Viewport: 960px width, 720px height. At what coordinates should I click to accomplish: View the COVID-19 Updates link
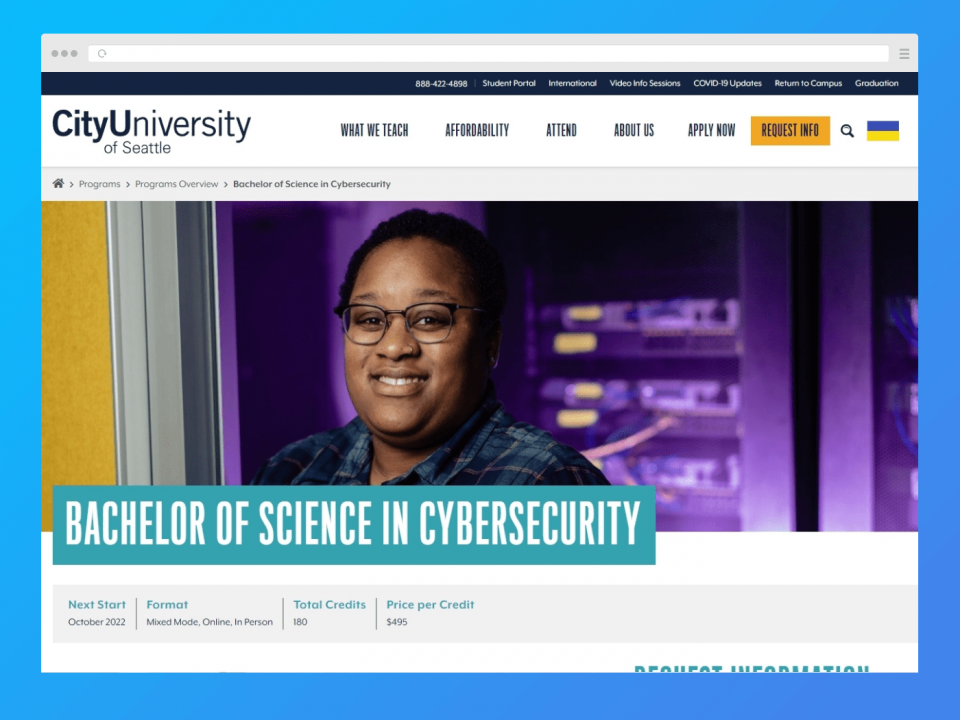pyautogui.click(x=727, y=83)
